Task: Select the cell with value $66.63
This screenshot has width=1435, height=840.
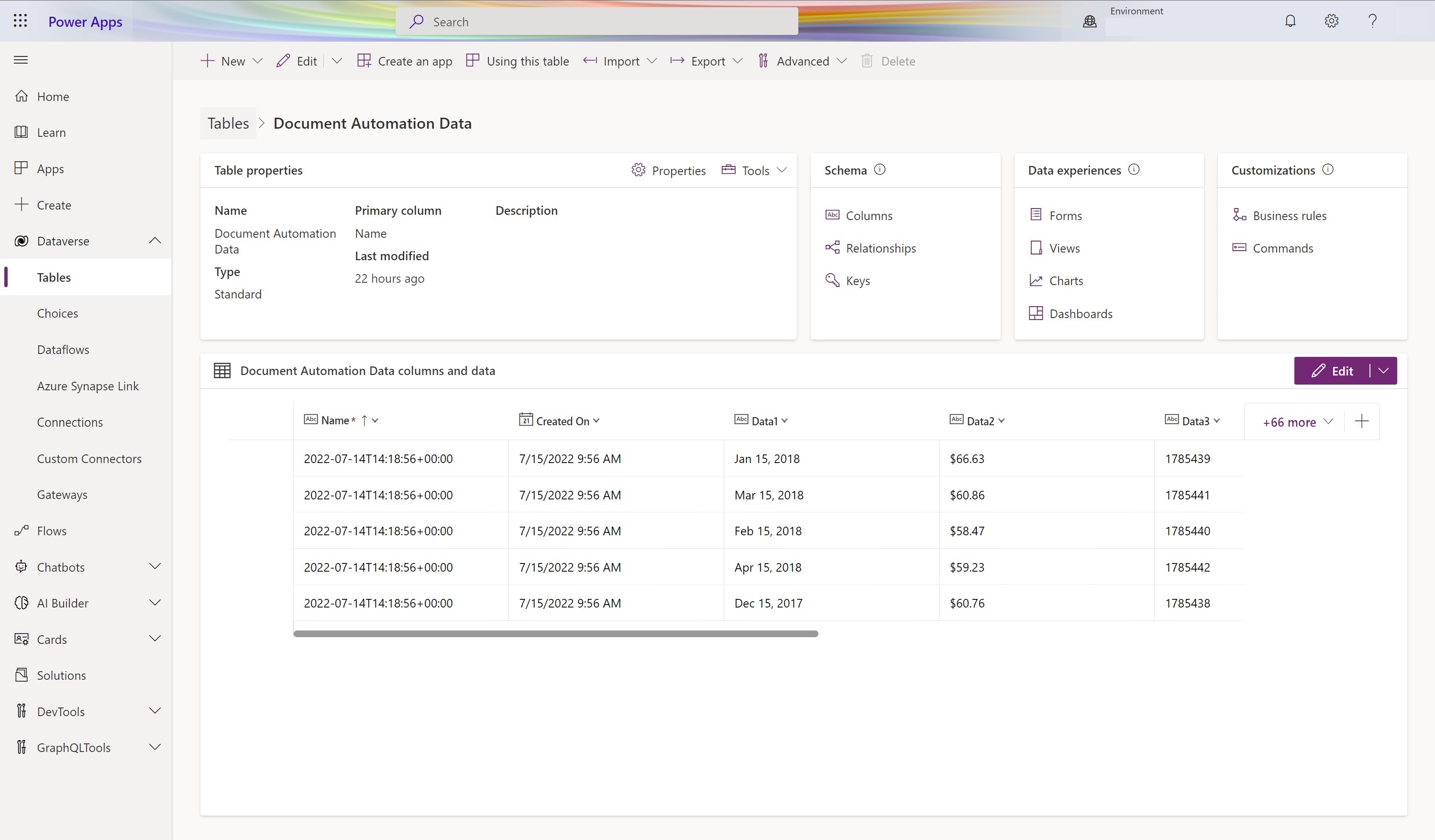Action: [x=1047, y=458]
